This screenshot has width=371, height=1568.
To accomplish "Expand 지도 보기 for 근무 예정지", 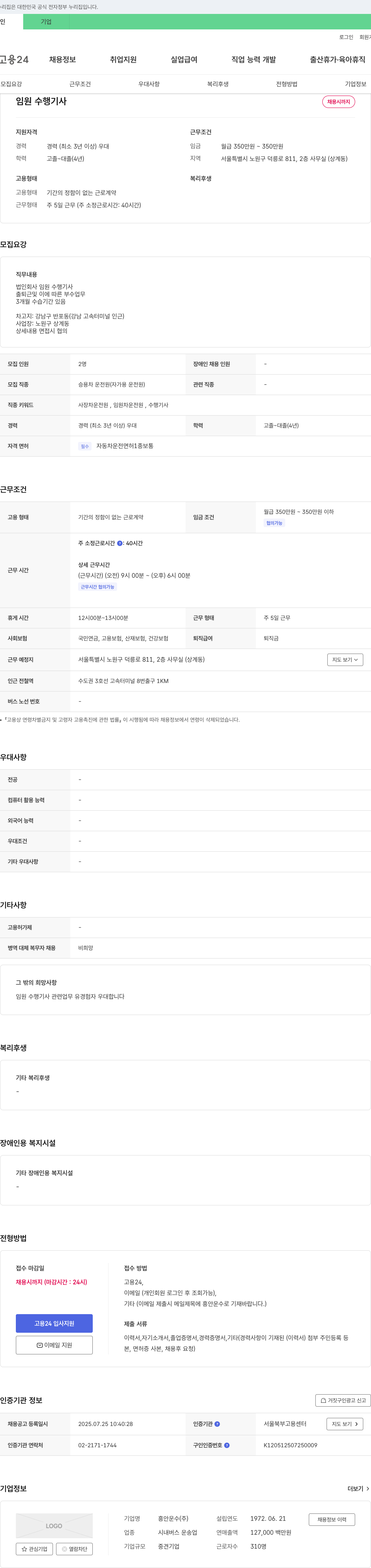I will [345, 659].
